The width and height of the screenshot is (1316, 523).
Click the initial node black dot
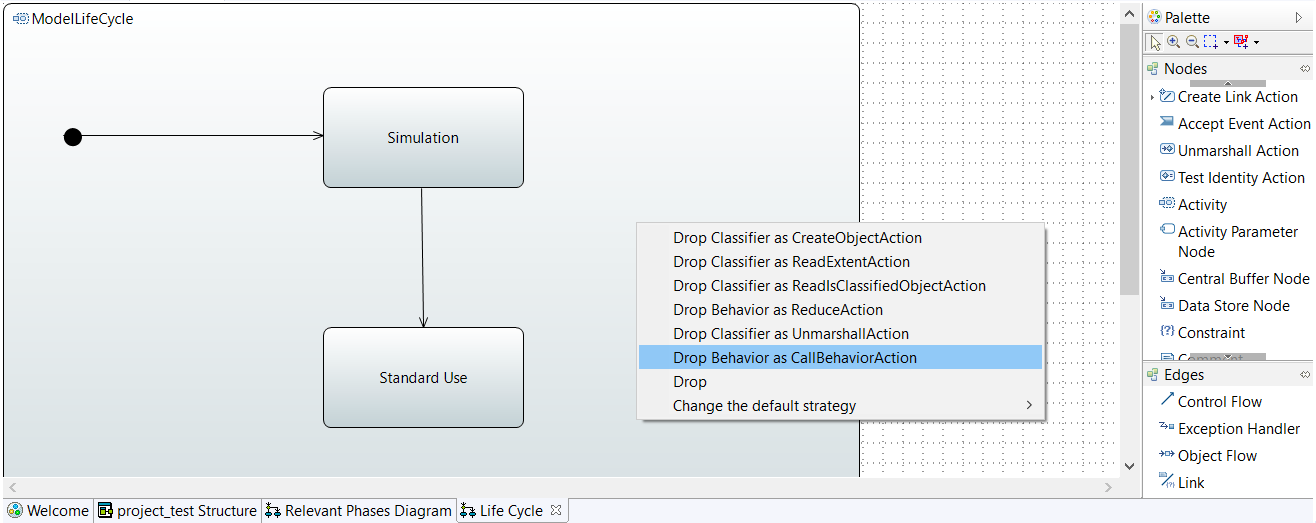(x=73, y=137)
